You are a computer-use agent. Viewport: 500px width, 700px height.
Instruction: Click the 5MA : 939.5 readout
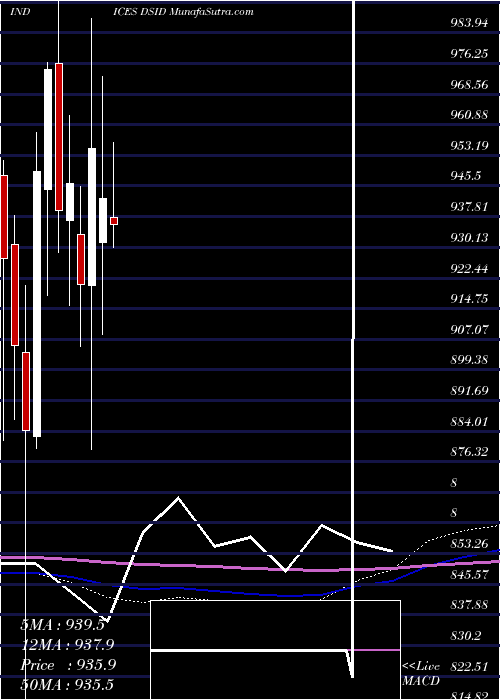[x=63, y=625]
